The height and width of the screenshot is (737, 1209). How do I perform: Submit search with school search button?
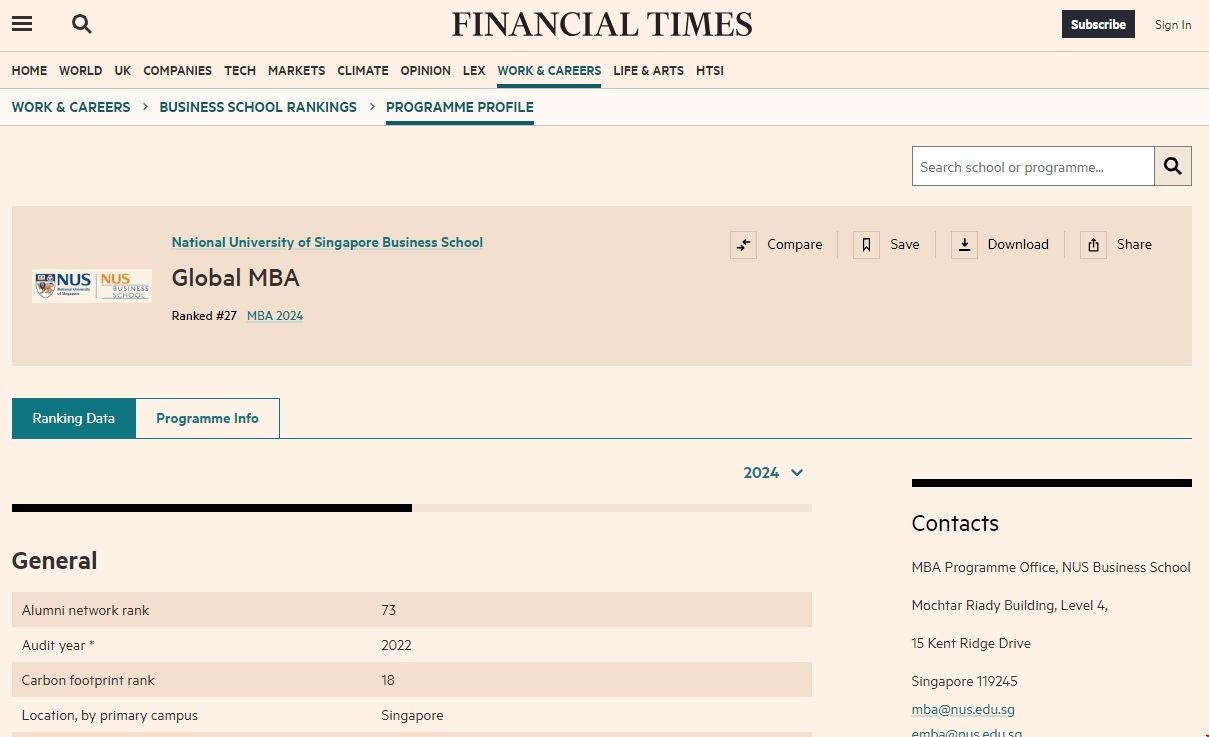1173,167
